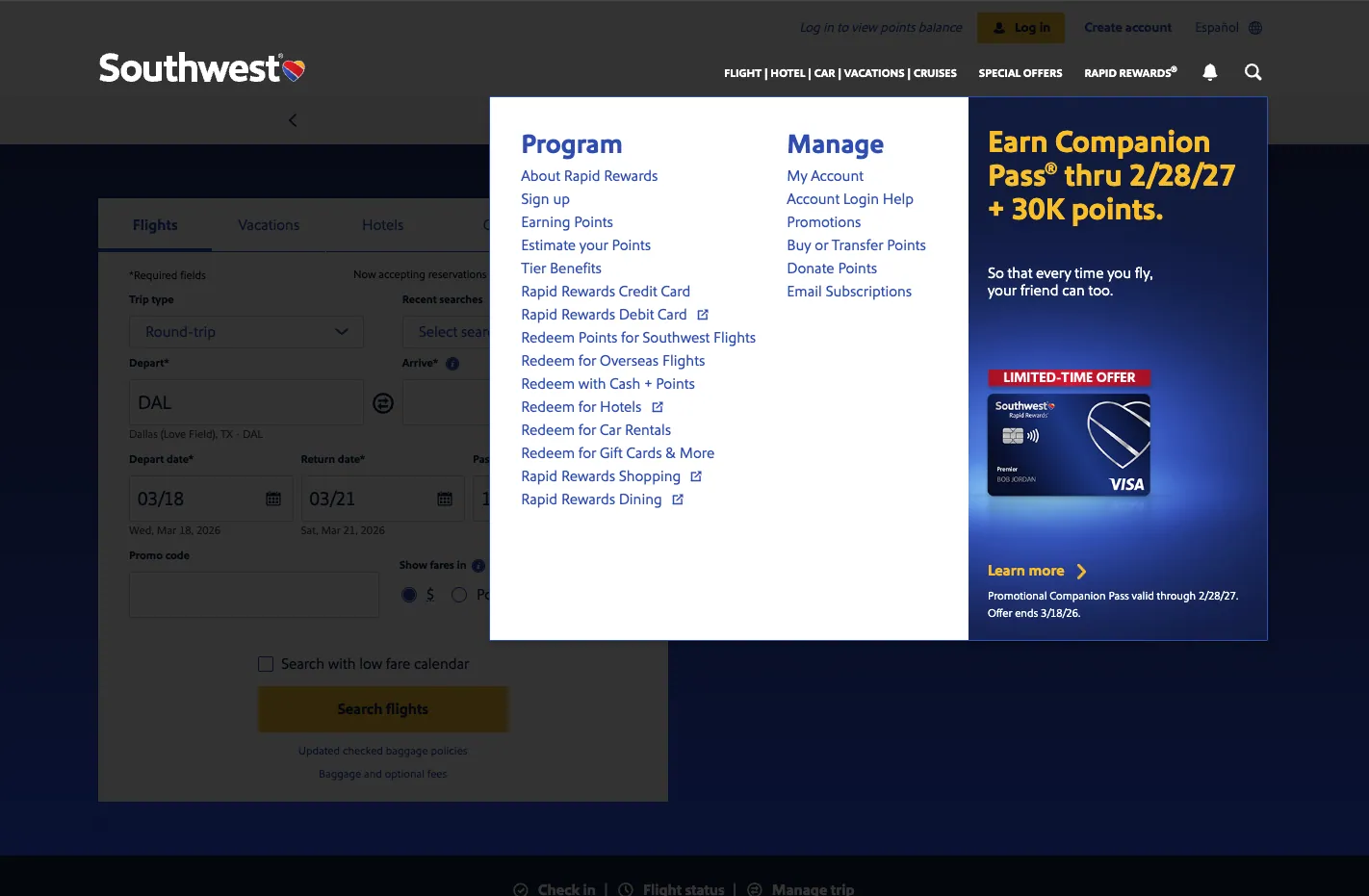The image size is (1369, 896).
Task: Open Promotions link under Manage
Action: point(824,222)
